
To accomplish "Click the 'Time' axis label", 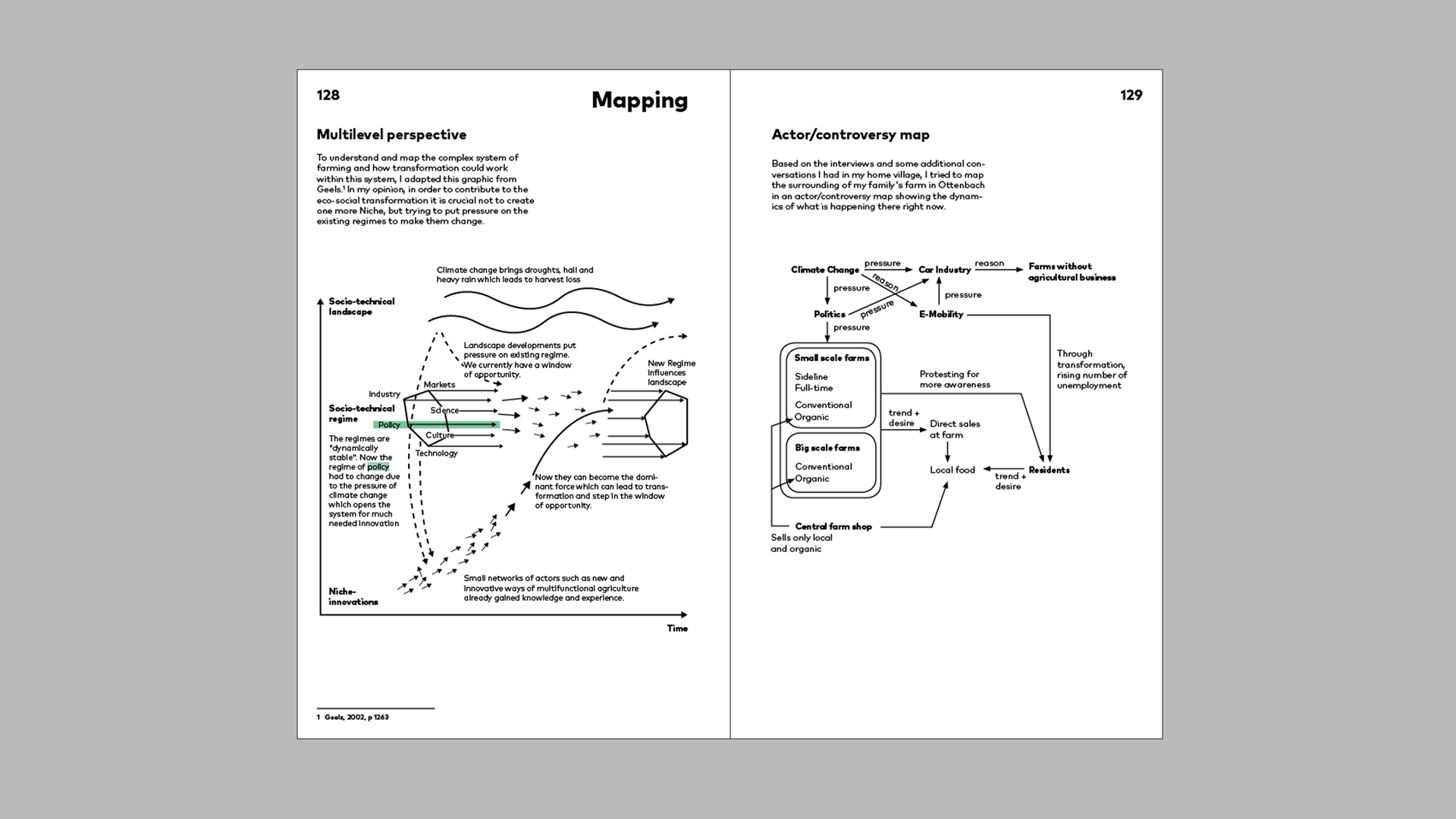I will [x=677, y=629].
